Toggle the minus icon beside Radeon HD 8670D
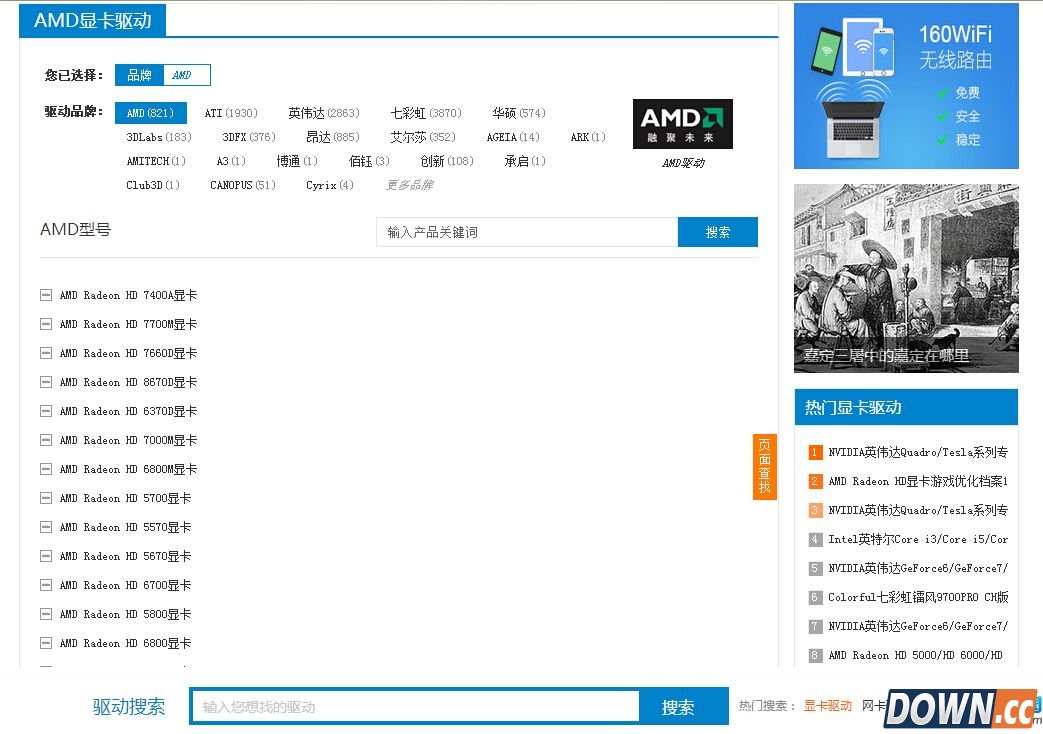The image size is (1043, 734). pos(45,382)
